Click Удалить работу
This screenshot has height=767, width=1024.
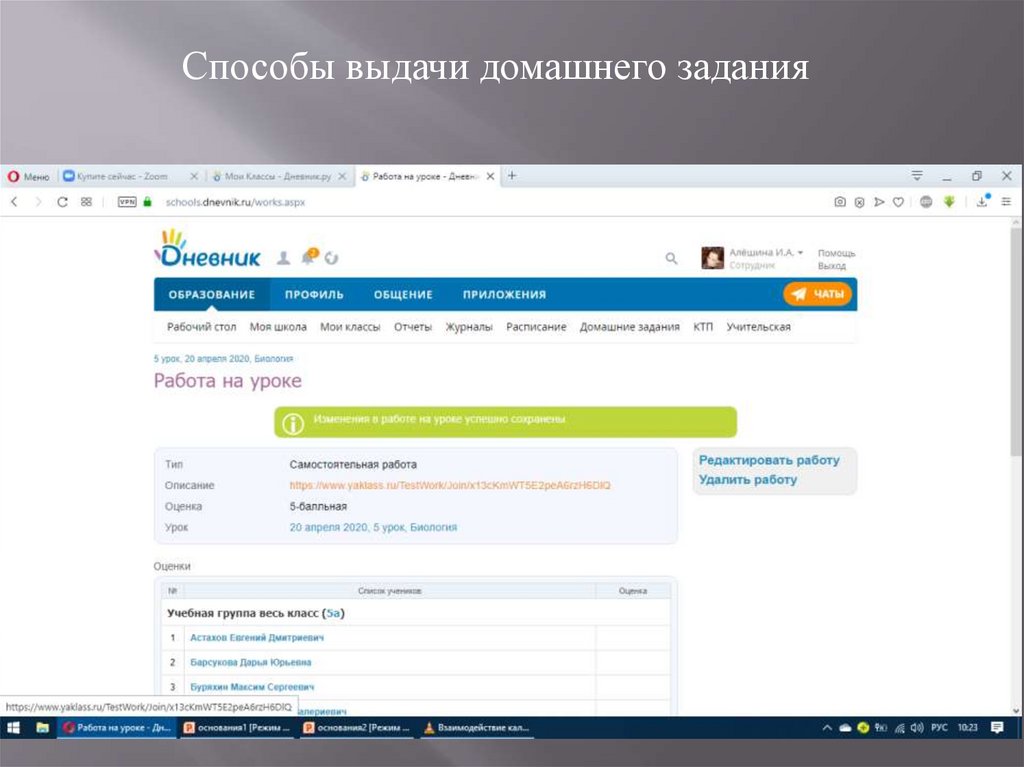[748, 480]
